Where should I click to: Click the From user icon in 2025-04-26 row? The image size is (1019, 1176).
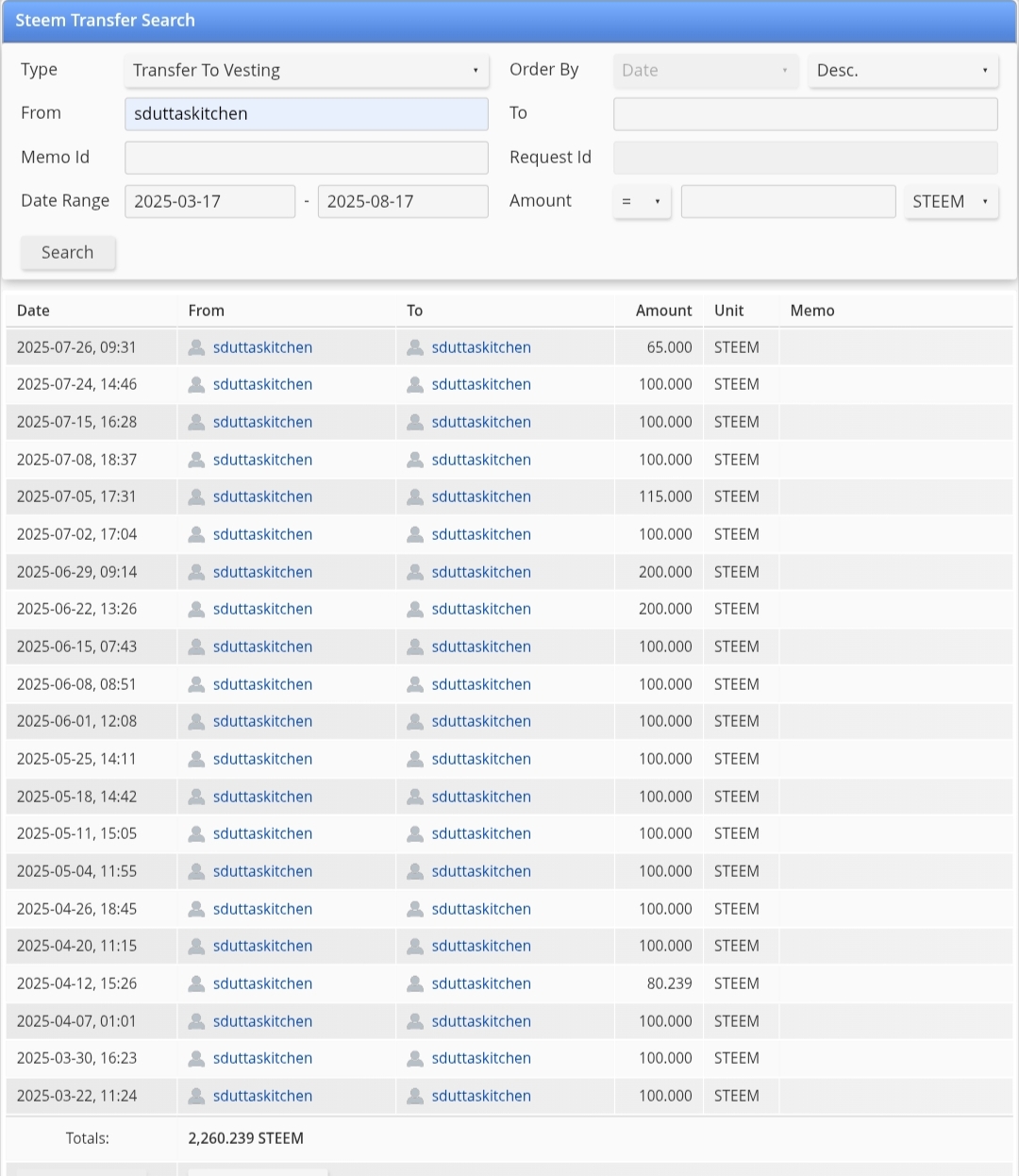(x=196, y=909)
